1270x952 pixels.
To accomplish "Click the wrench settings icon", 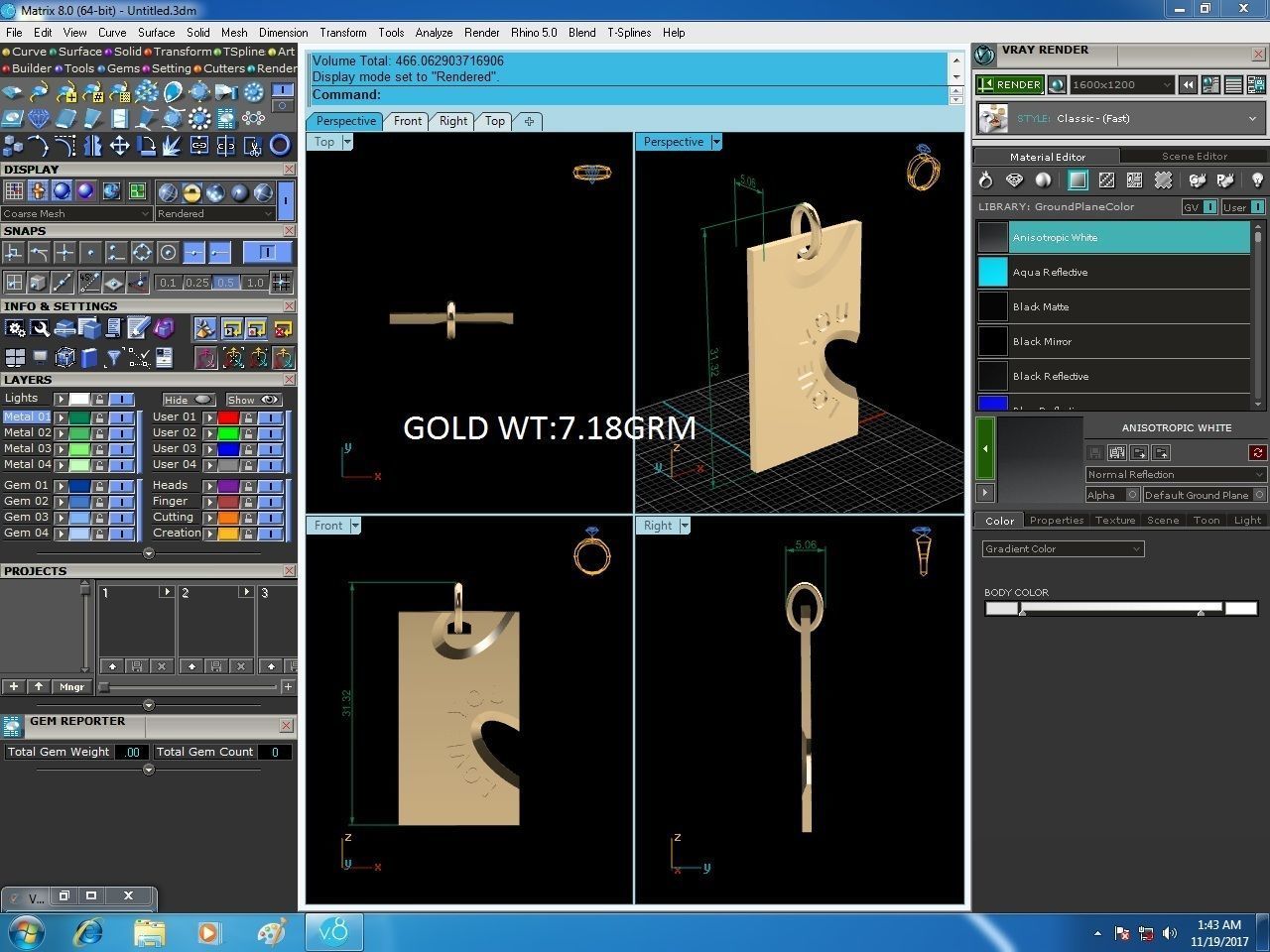I will click(x=40, y=328).
